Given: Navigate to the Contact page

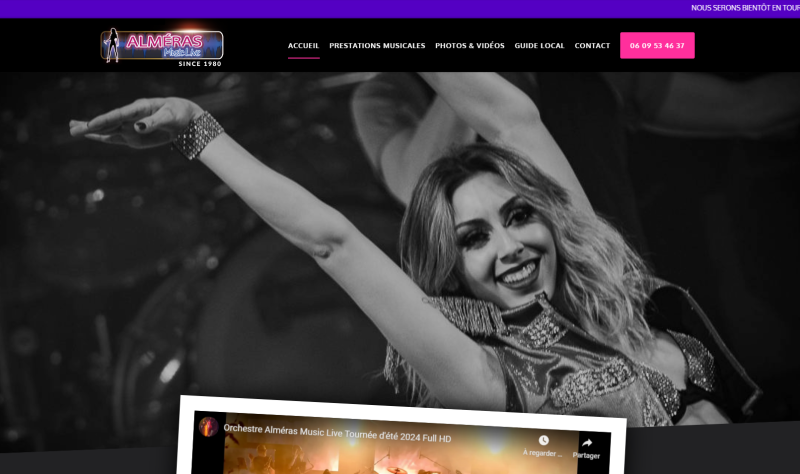Looking at the screenshot, I should click(x=592, y=46).
